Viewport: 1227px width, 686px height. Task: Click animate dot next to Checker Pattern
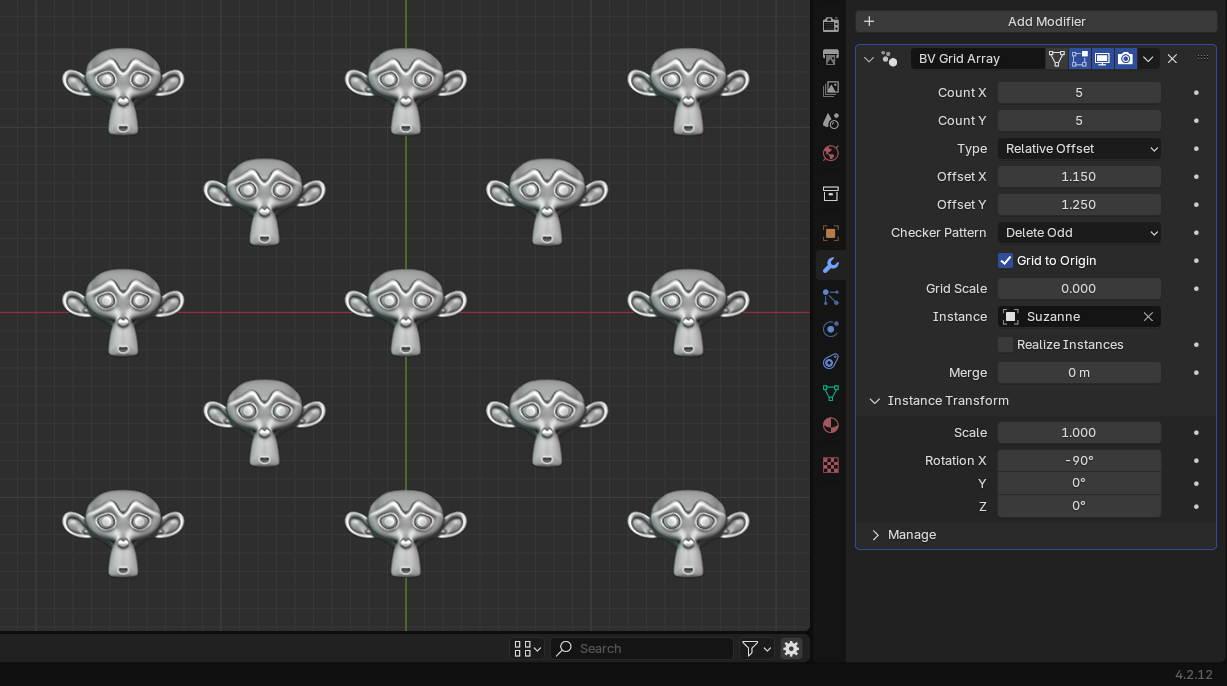[x=1196, y=233]
